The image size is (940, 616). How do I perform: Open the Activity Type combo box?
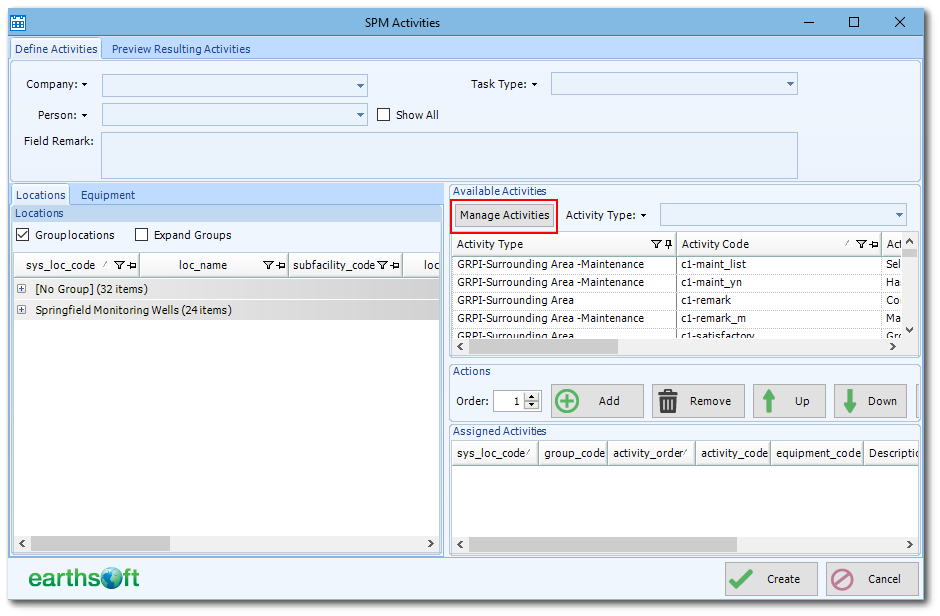coord(898,214)
